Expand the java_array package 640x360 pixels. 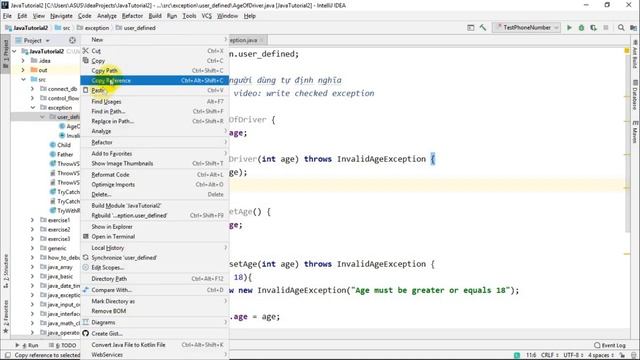coord(32,267)
